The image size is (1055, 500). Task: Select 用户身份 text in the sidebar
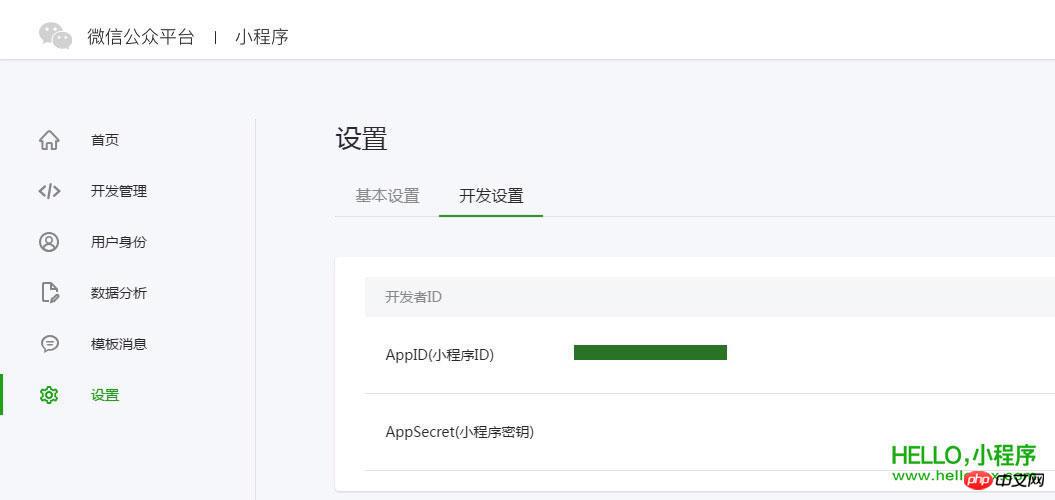click(119, 242)
